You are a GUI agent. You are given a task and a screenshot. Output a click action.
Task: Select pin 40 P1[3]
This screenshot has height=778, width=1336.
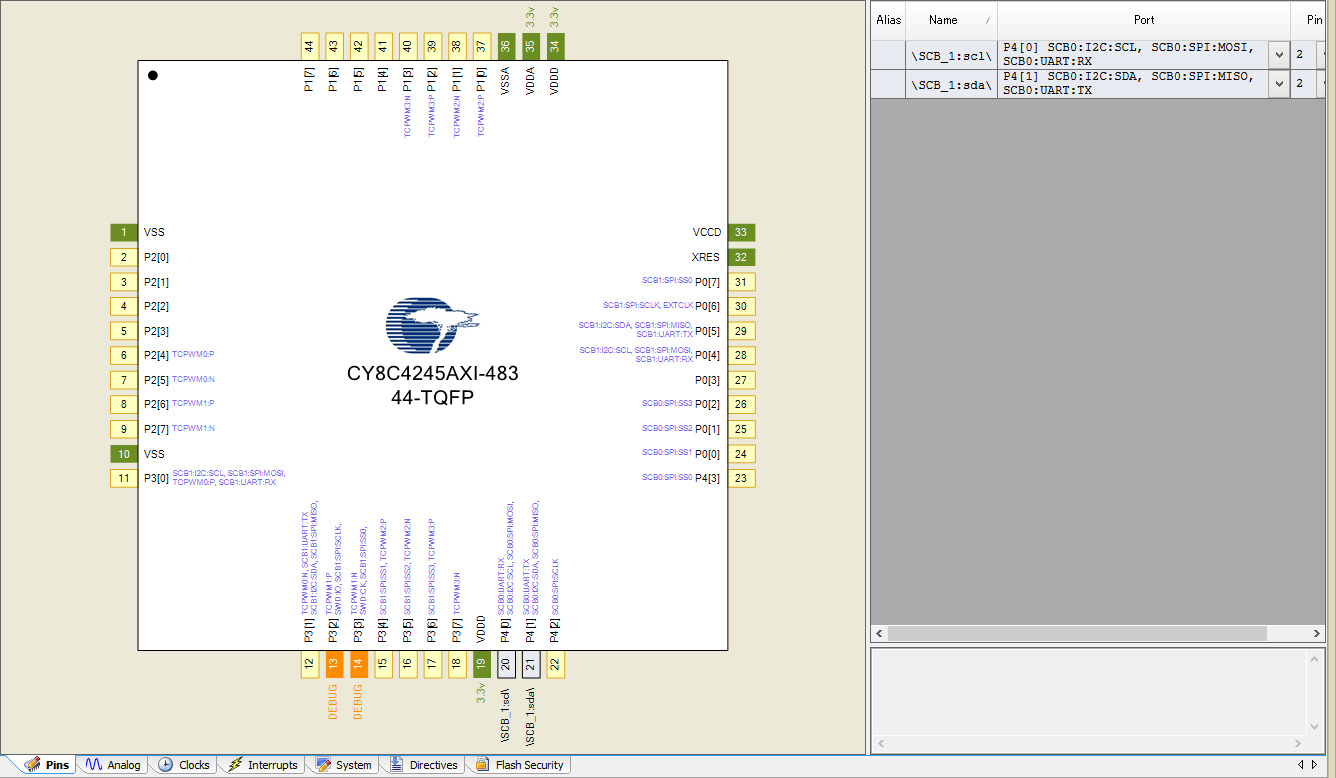click(408, 46)
